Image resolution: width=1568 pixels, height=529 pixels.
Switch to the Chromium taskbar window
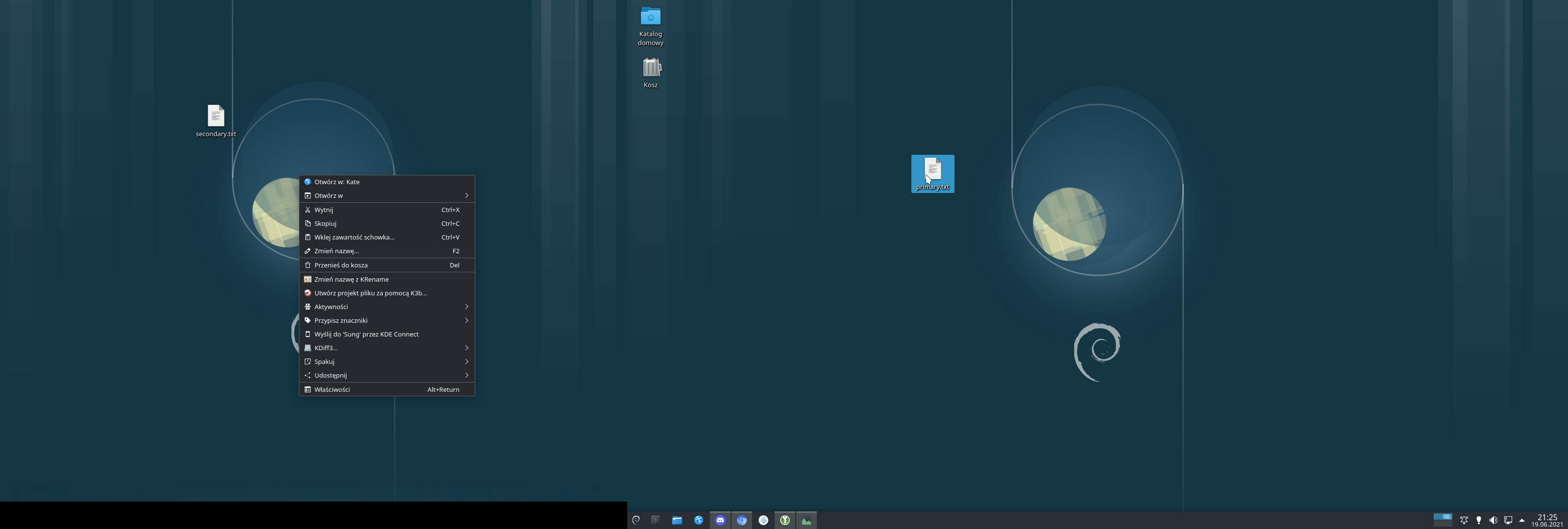click(x=741, y=520)
